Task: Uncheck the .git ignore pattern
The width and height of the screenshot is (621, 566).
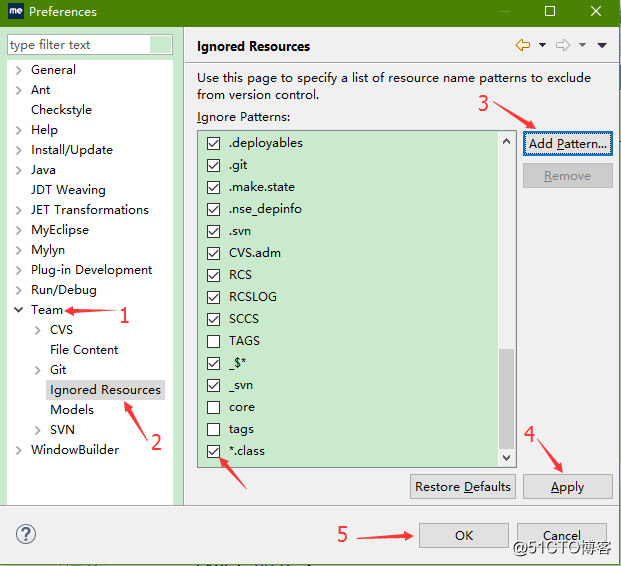Action: [x=213, y=165]
